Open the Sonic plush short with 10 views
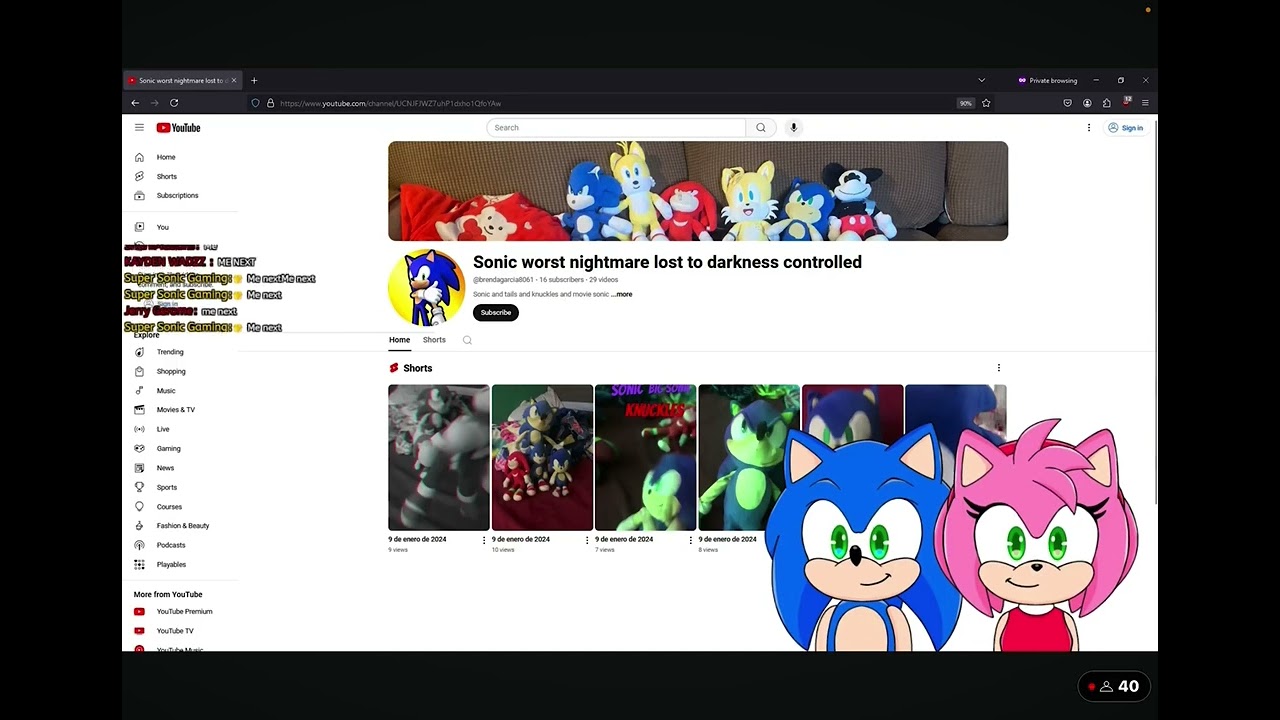Screen dimensions: 1280x720 (542, 457)
